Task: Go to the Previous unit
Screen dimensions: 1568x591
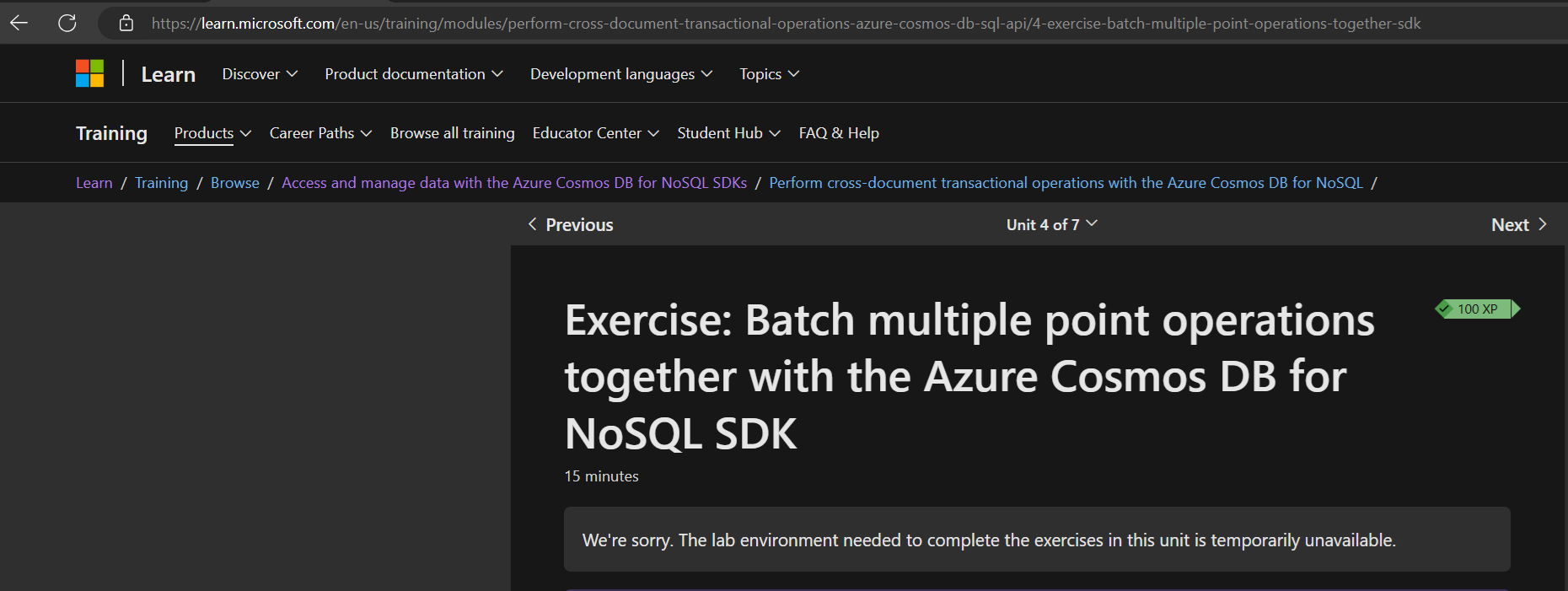Action: click(571, 225)
